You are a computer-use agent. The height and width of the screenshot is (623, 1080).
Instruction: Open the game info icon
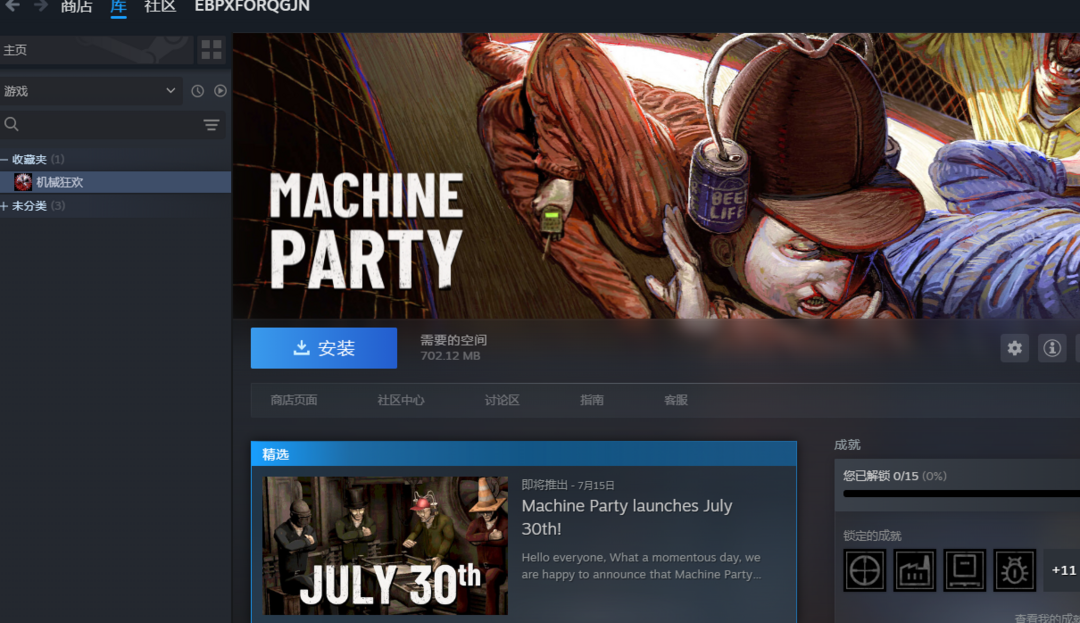coord(1052,348)
